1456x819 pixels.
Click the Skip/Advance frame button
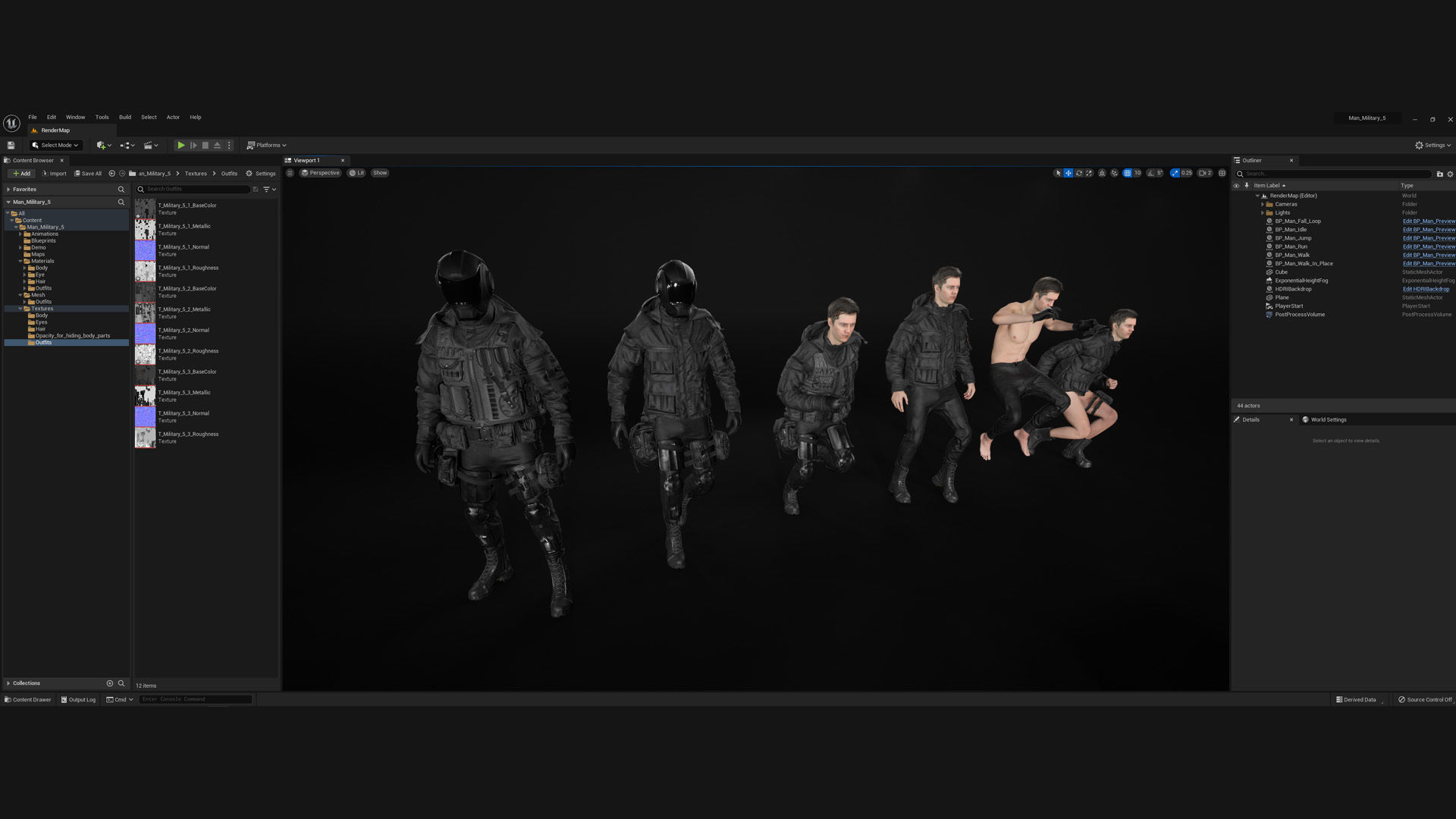[x=193, y=145]
